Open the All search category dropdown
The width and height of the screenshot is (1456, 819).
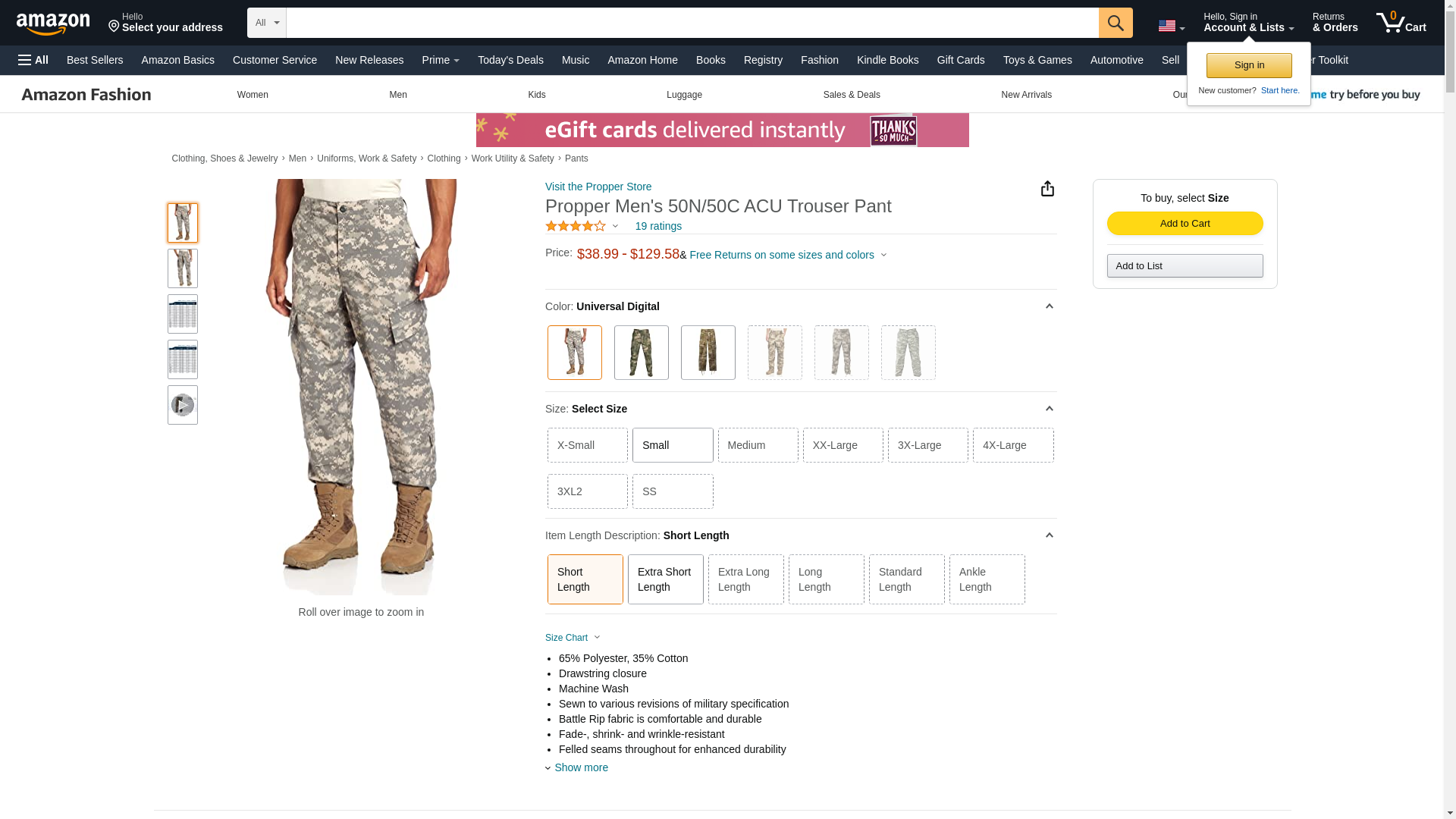coord(266,23)
